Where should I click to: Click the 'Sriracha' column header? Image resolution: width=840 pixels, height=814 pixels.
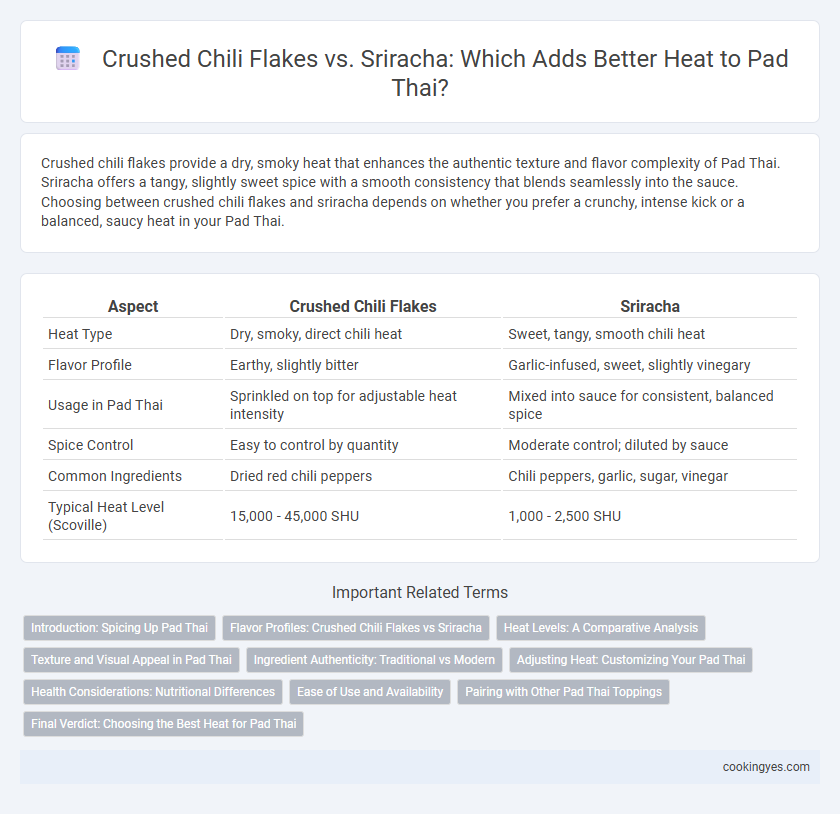coord(650,306)
